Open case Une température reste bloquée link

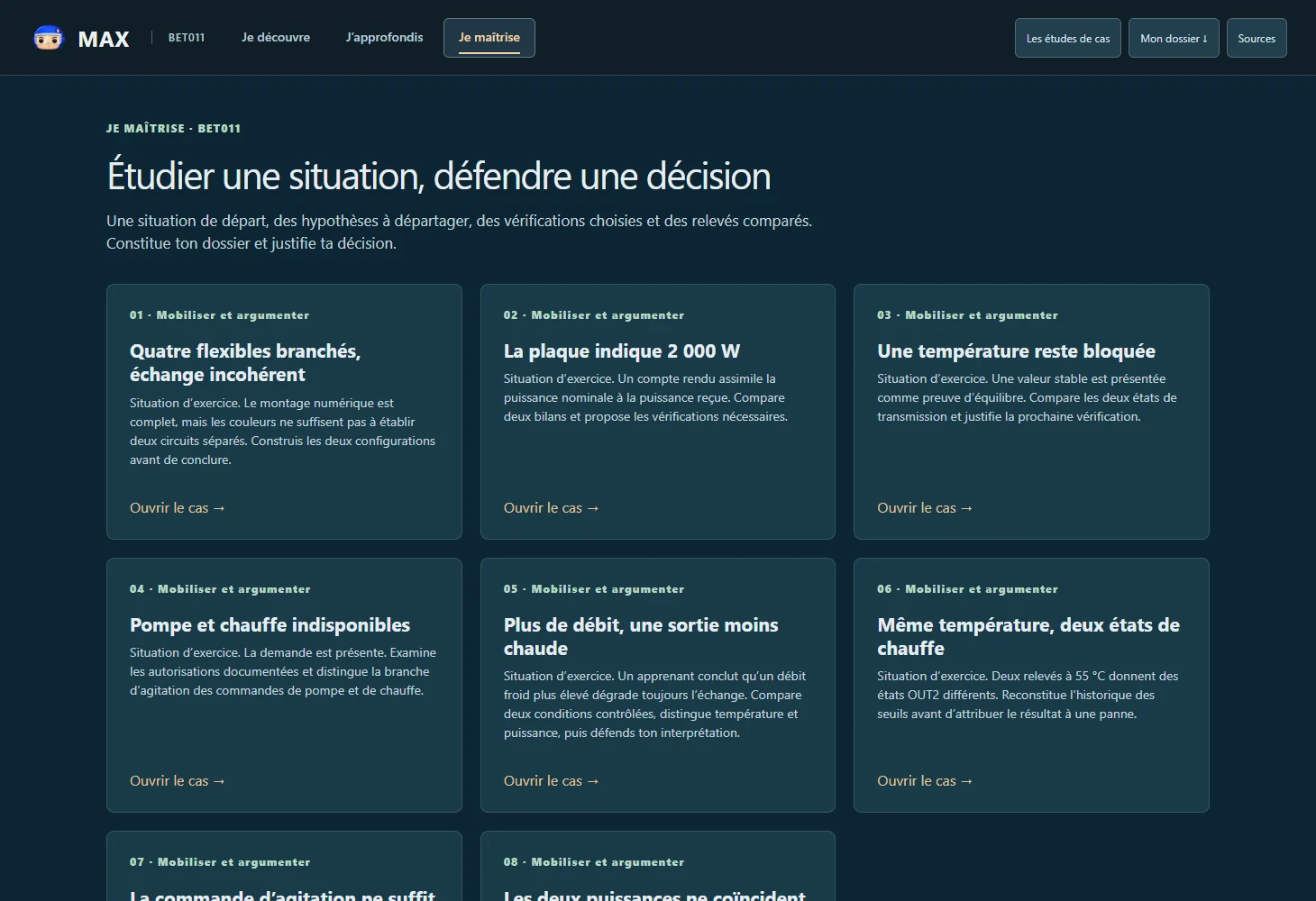pos(925,508)
